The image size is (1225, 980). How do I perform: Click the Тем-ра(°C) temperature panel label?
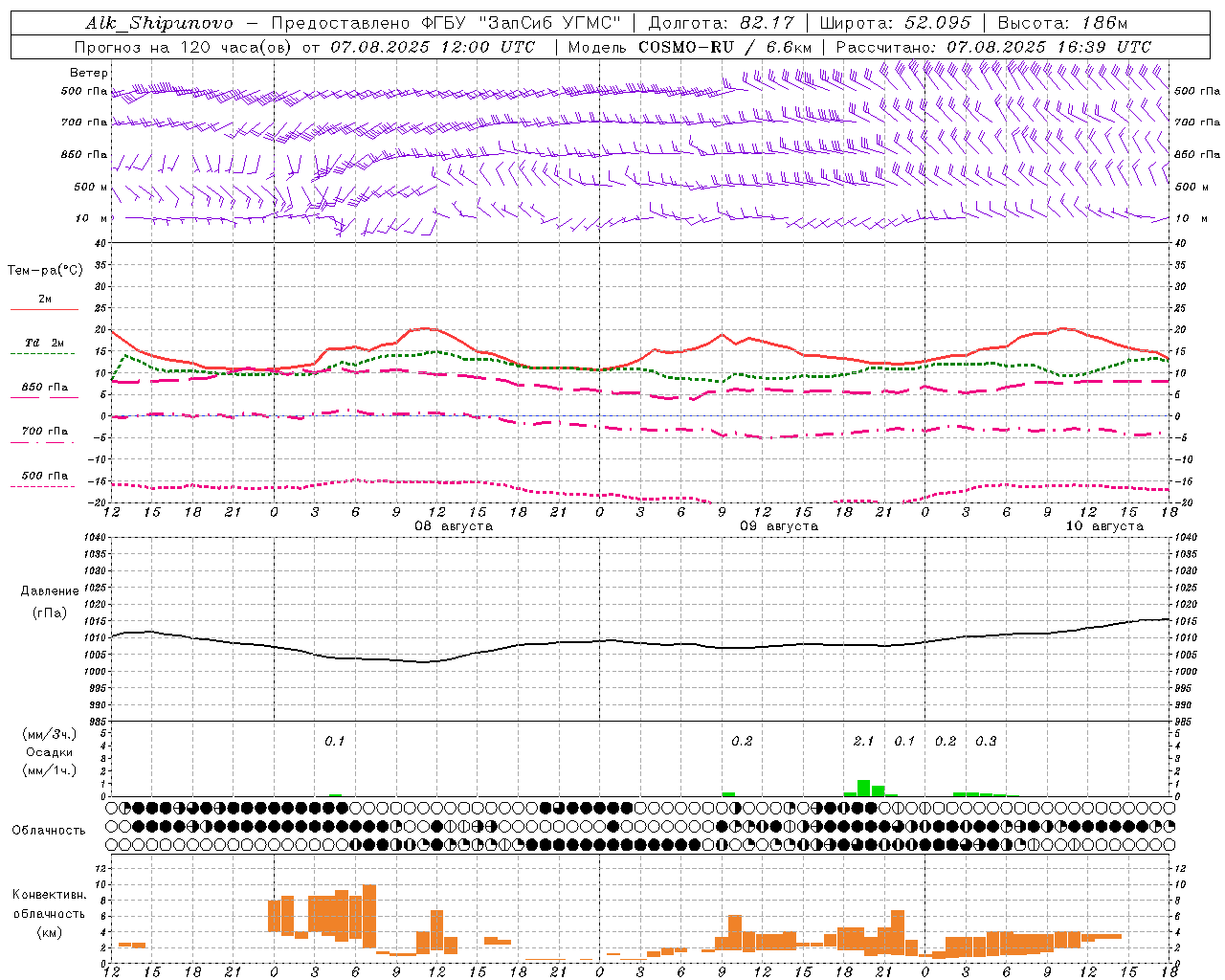coord(45,271)
